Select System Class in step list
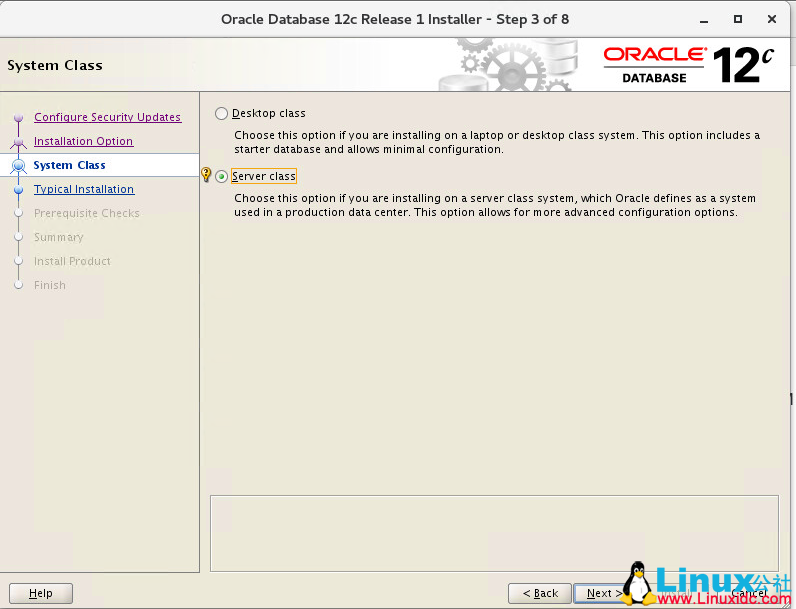The image size is (796, 609). 70,165
